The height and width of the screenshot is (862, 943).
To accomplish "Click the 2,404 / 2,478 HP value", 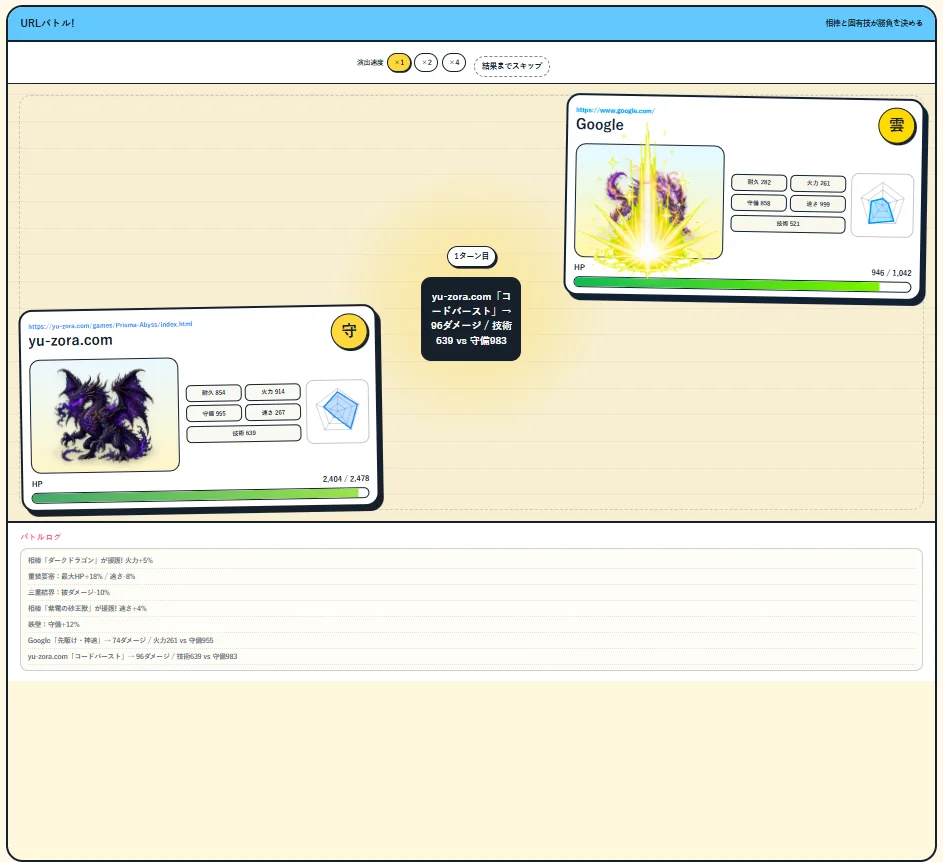I will [x=346, y=479].
